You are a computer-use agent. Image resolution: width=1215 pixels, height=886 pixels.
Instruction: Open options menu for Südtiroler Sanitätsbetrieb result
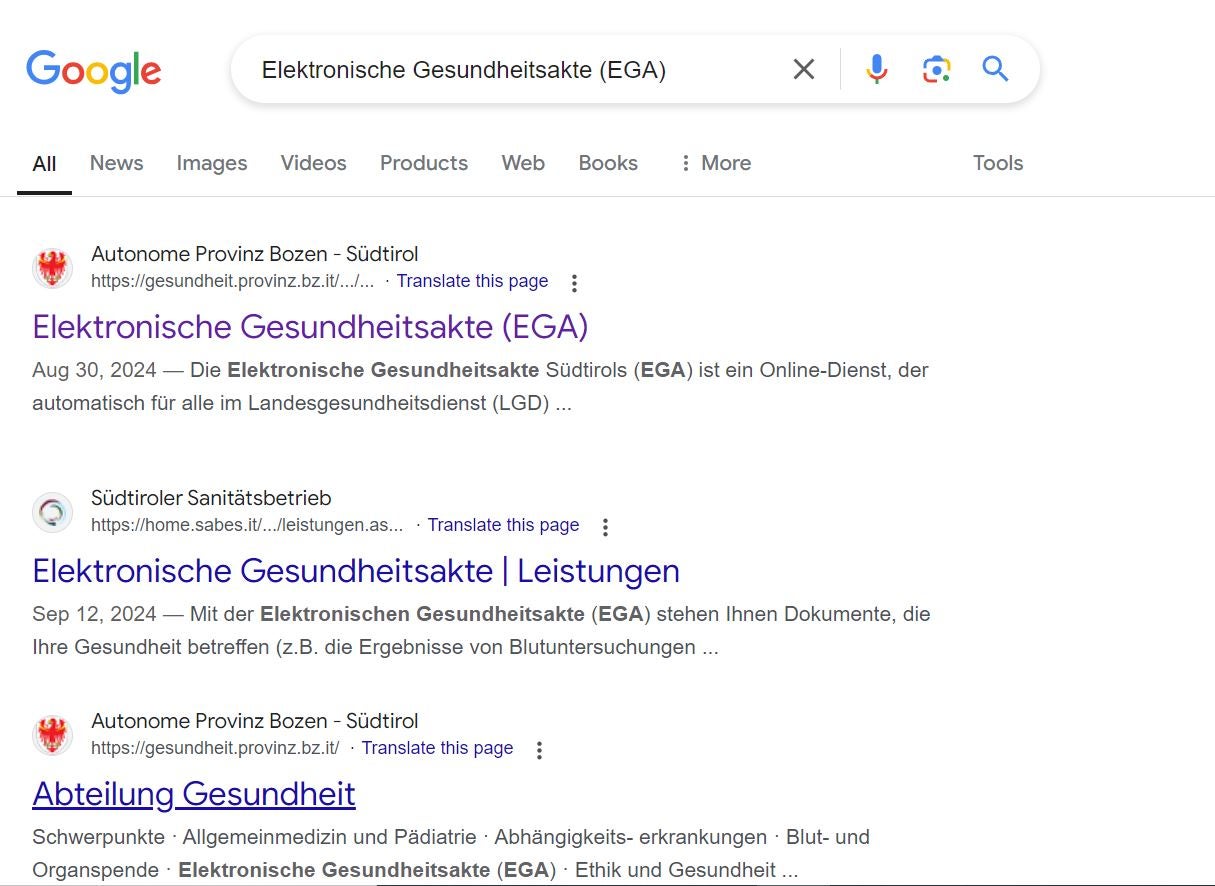(x=605, y=527)
